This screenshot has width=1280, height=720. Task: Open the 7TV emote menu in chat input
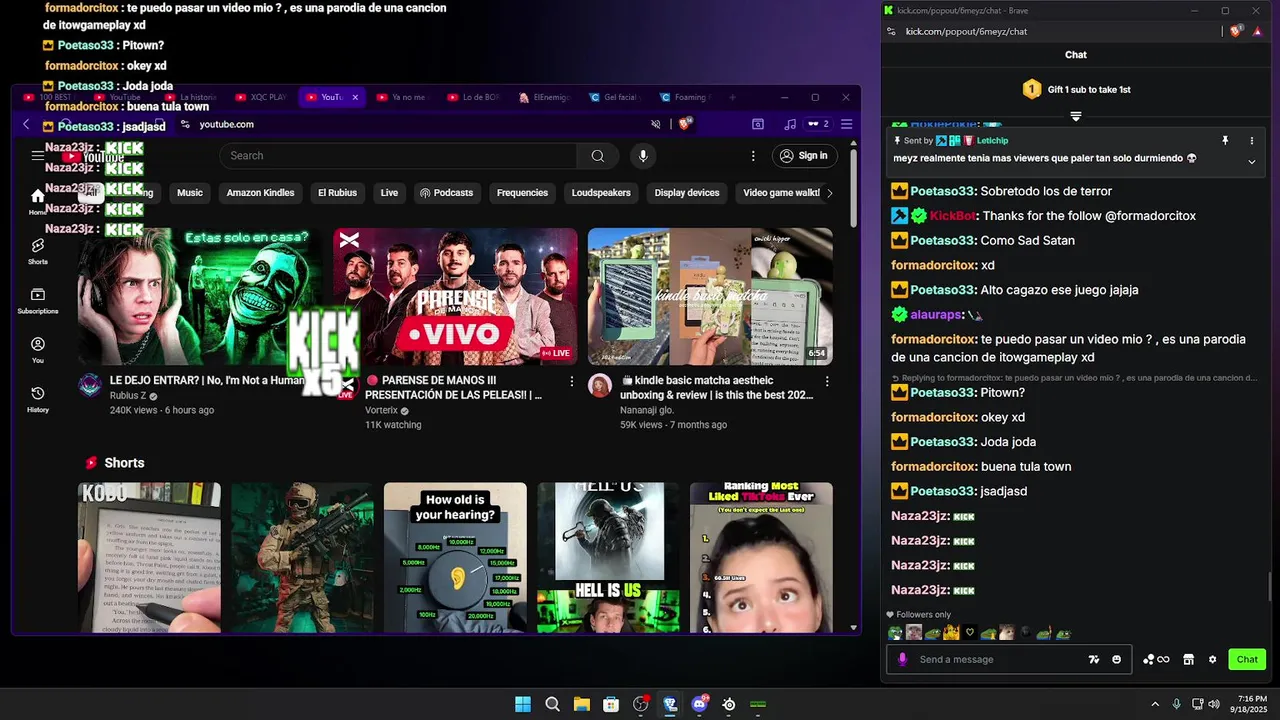click(1094, 659)
